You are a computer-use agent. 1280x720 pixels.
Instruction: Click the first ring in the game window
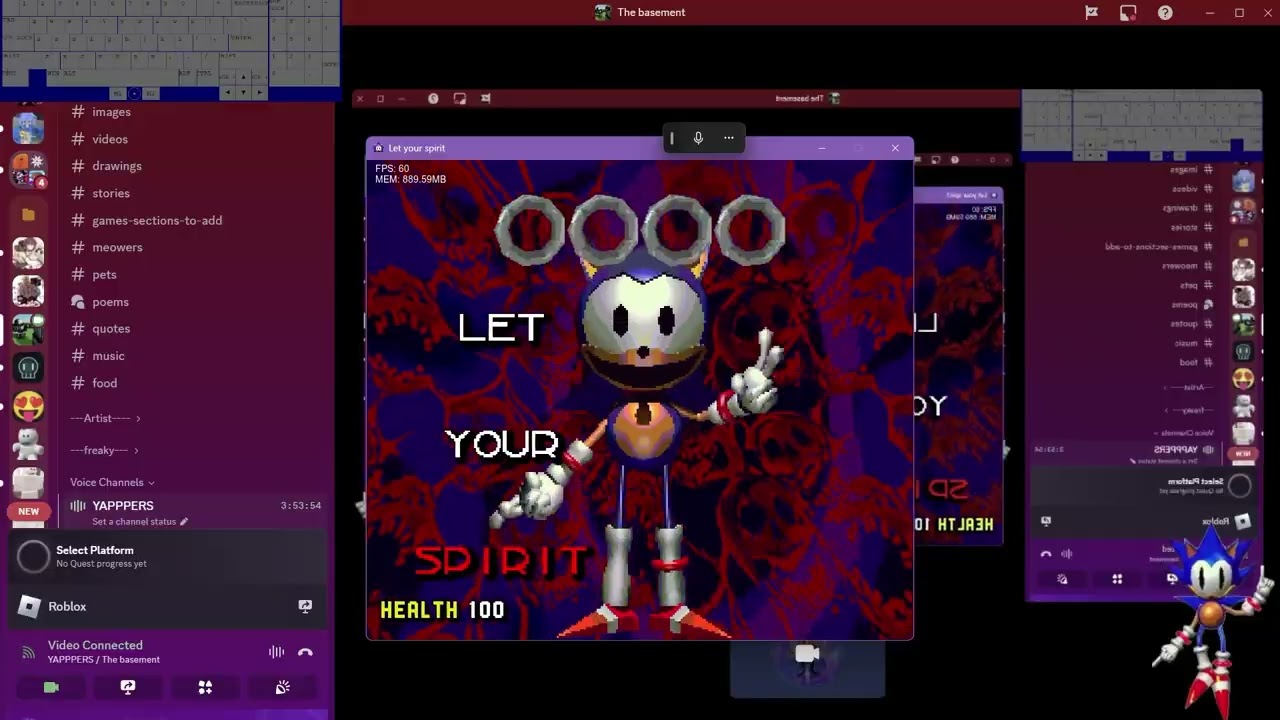point(531,230)
